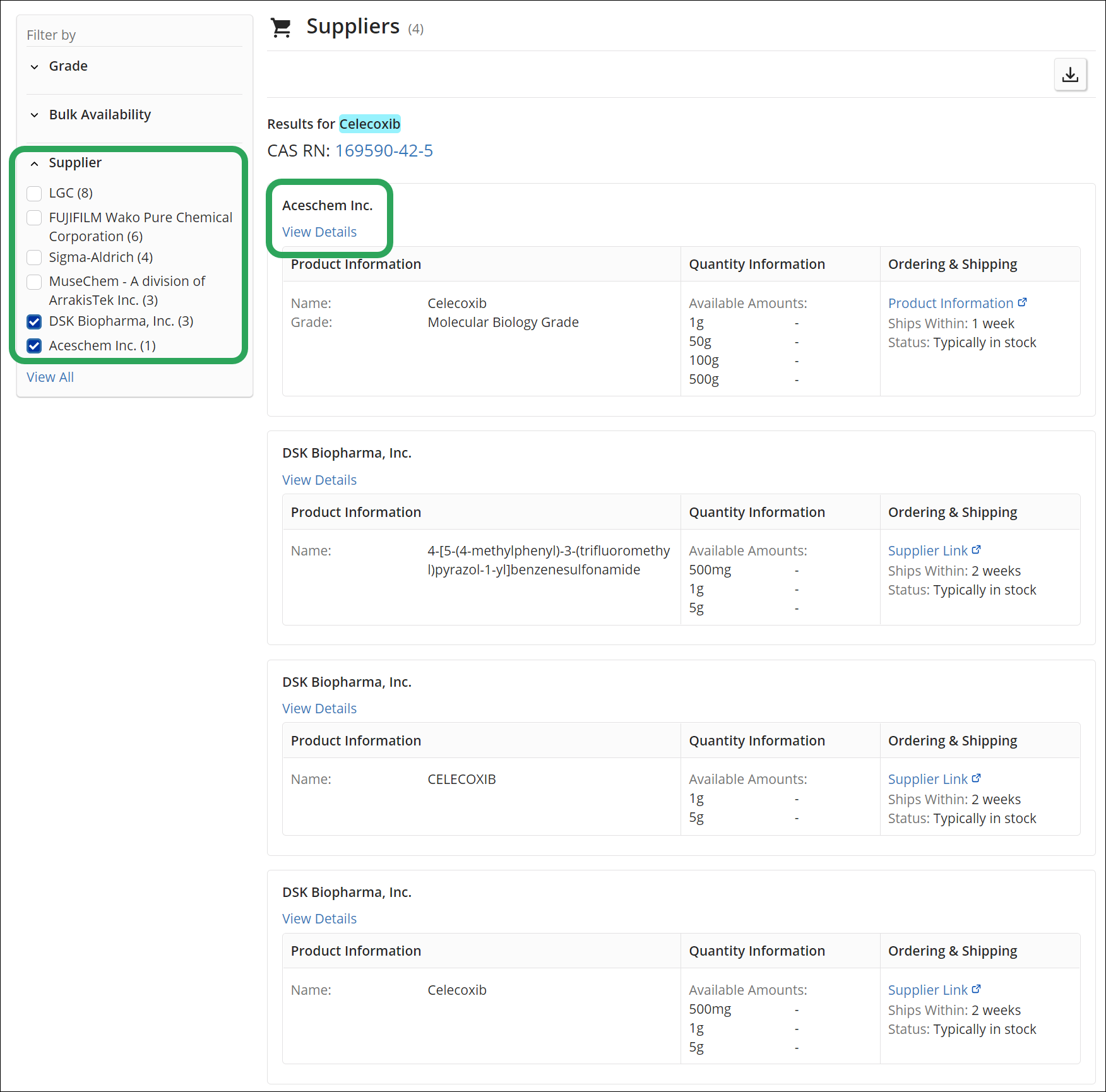Check the MuseChem ArrakisTek checkbox

[x=35, y=282]
